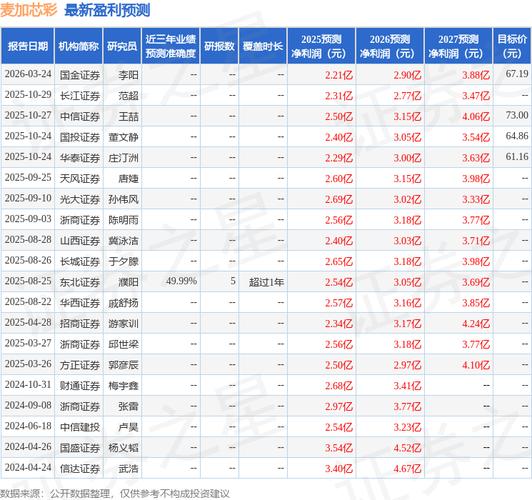This screenshot has height=500, width=532.
Task: Click 2.21亿 in 国金证券 row
Action: click(339, 75)
